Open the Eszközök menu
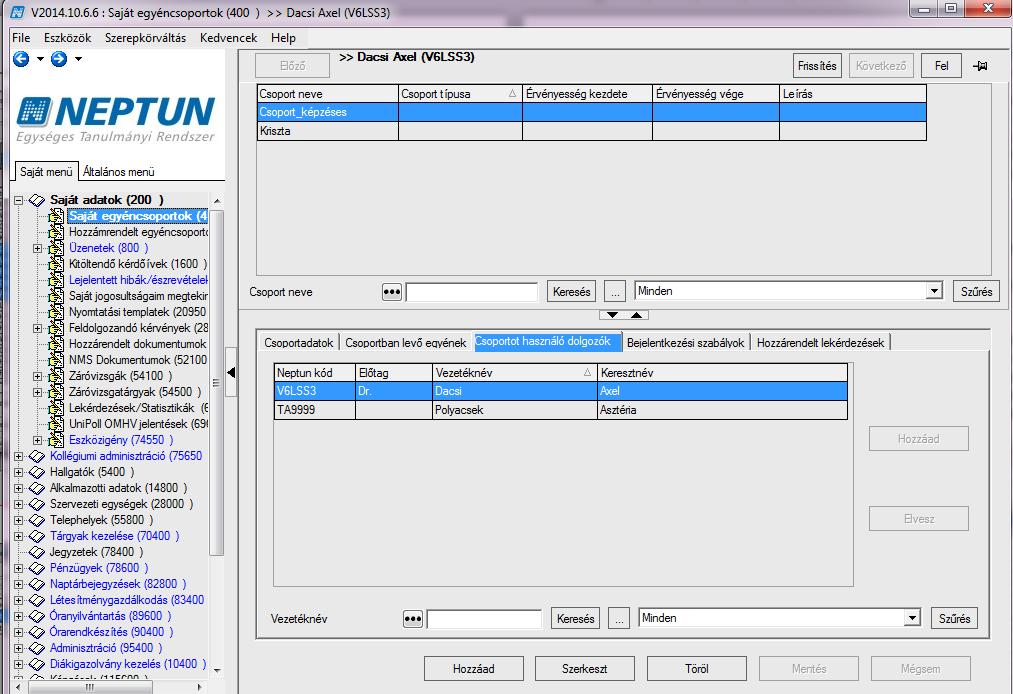The image size is (1013, 694). (68, 38)
